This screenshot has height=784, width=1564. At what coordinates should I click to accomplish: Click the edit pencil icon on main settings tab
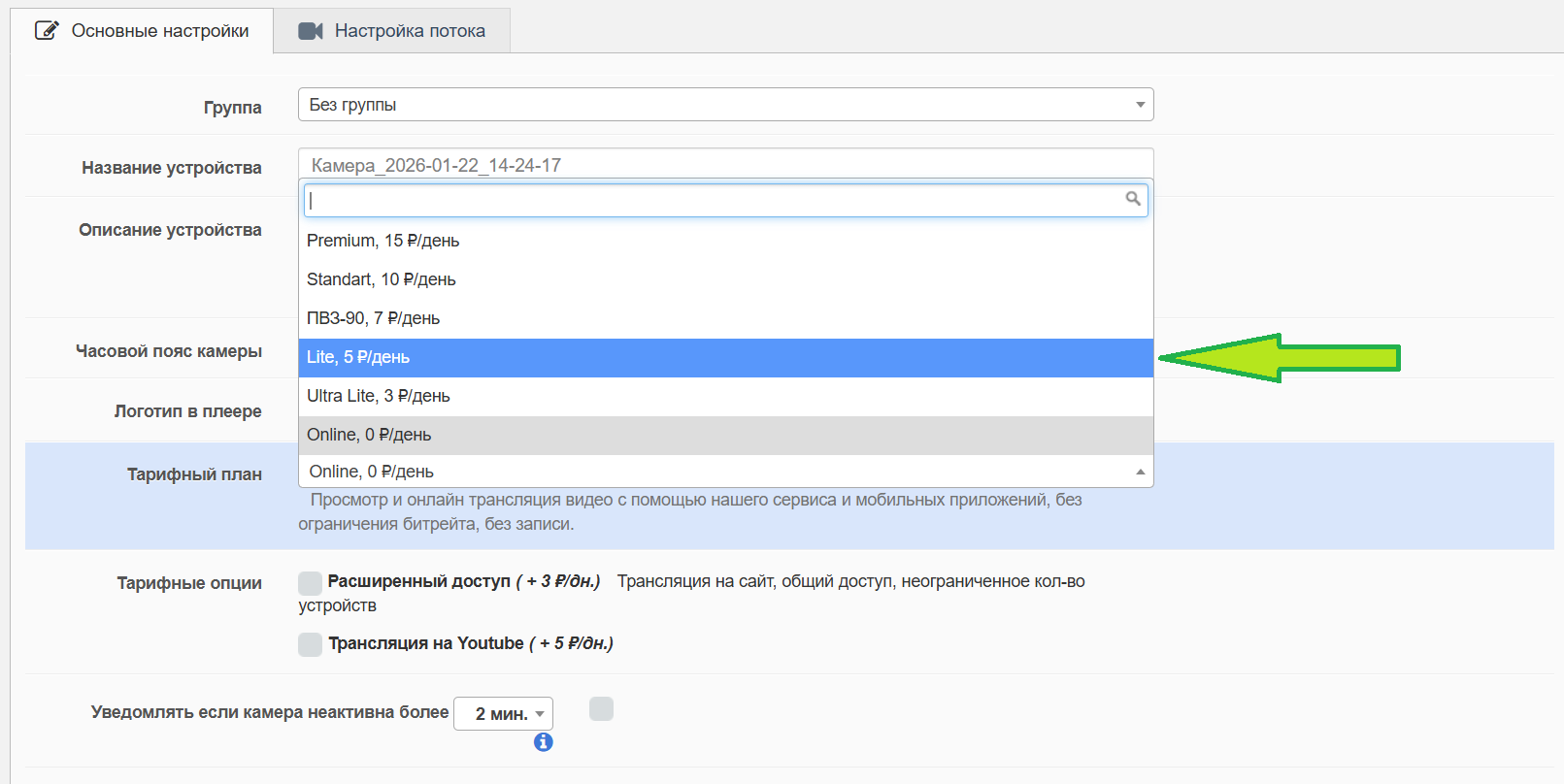pyautogui.click(x=46, y=31)
